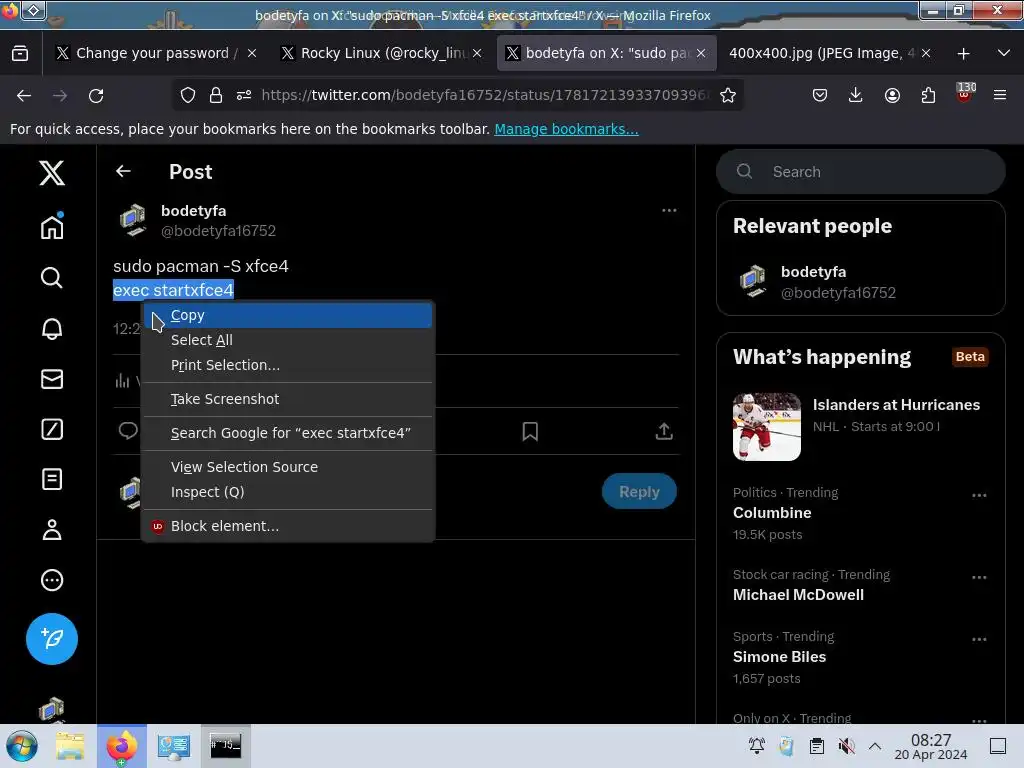Click the blue compose Post button
The width and height of the screenshot is (1024, 768).
(52, 639)
